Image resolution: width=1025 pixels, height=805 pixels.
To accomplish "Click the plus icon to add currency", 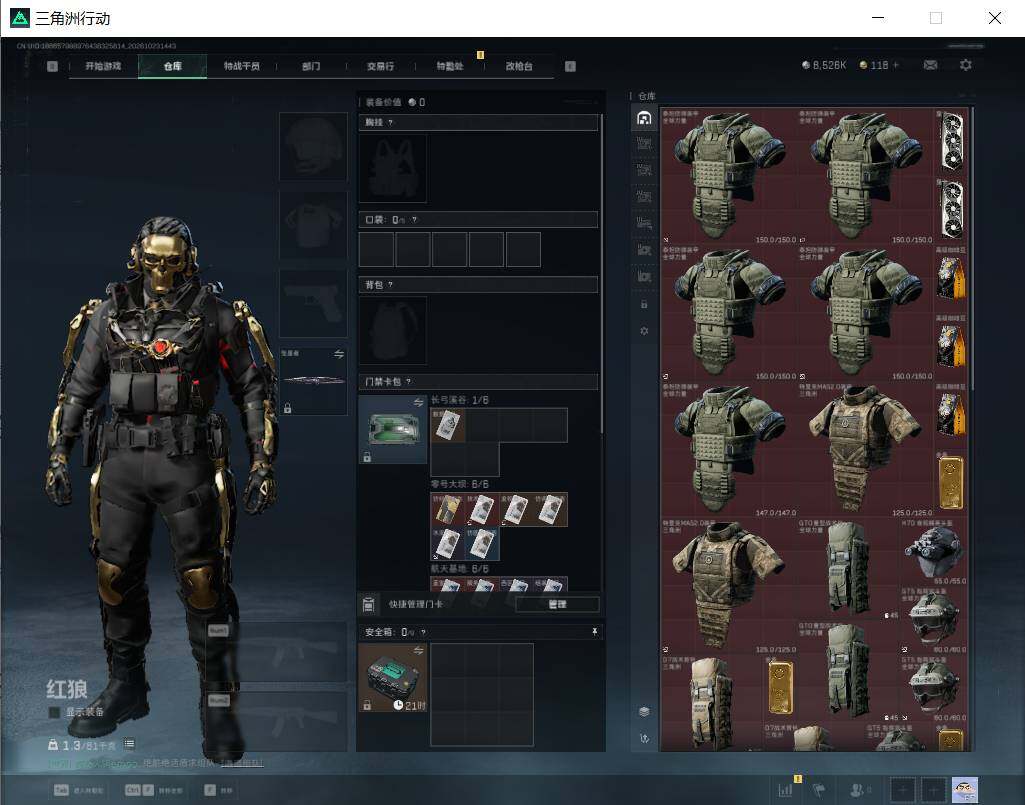I will pos(896,65).
